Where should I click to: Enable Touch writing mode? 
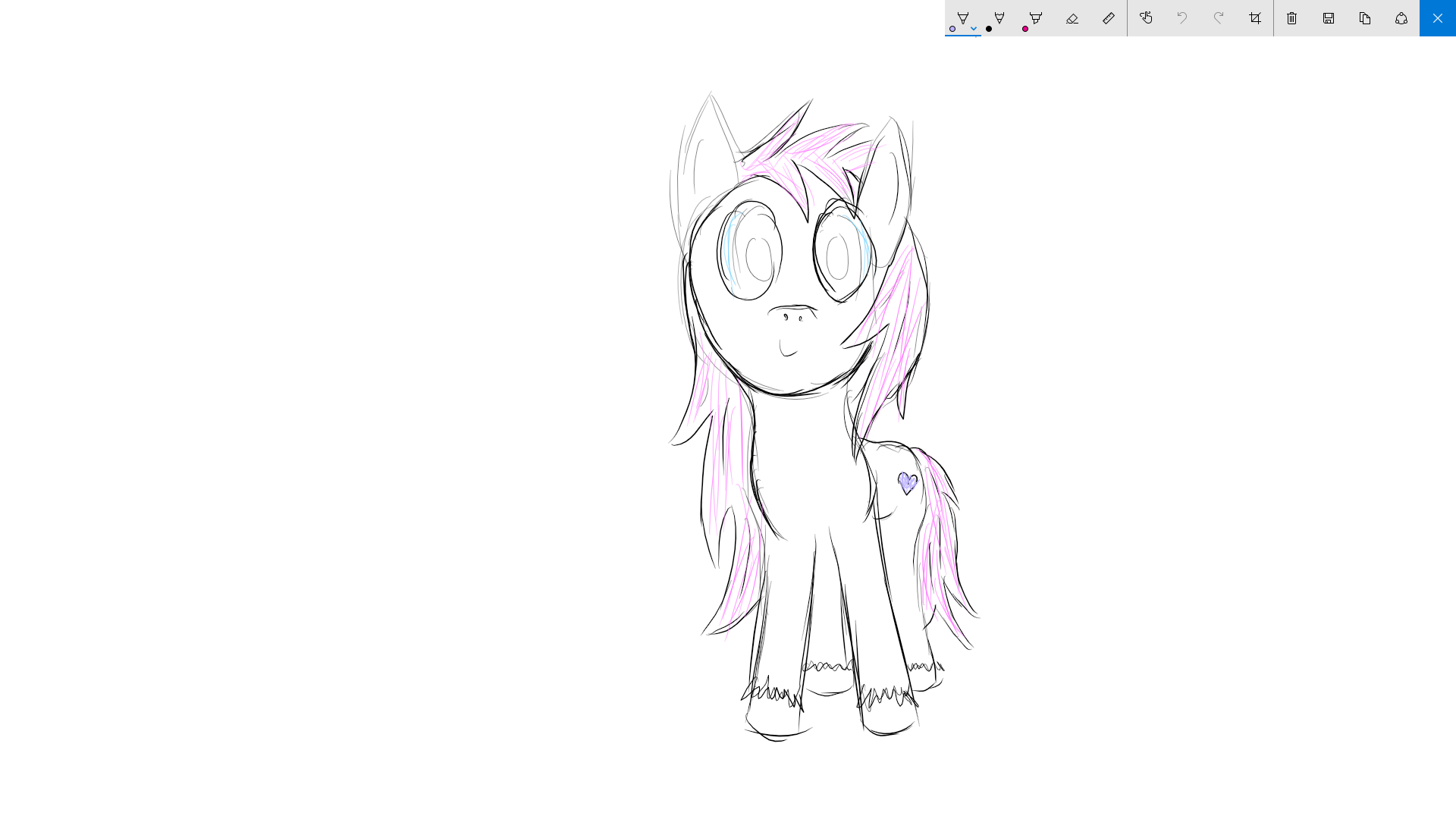(x=1146, y=18)
